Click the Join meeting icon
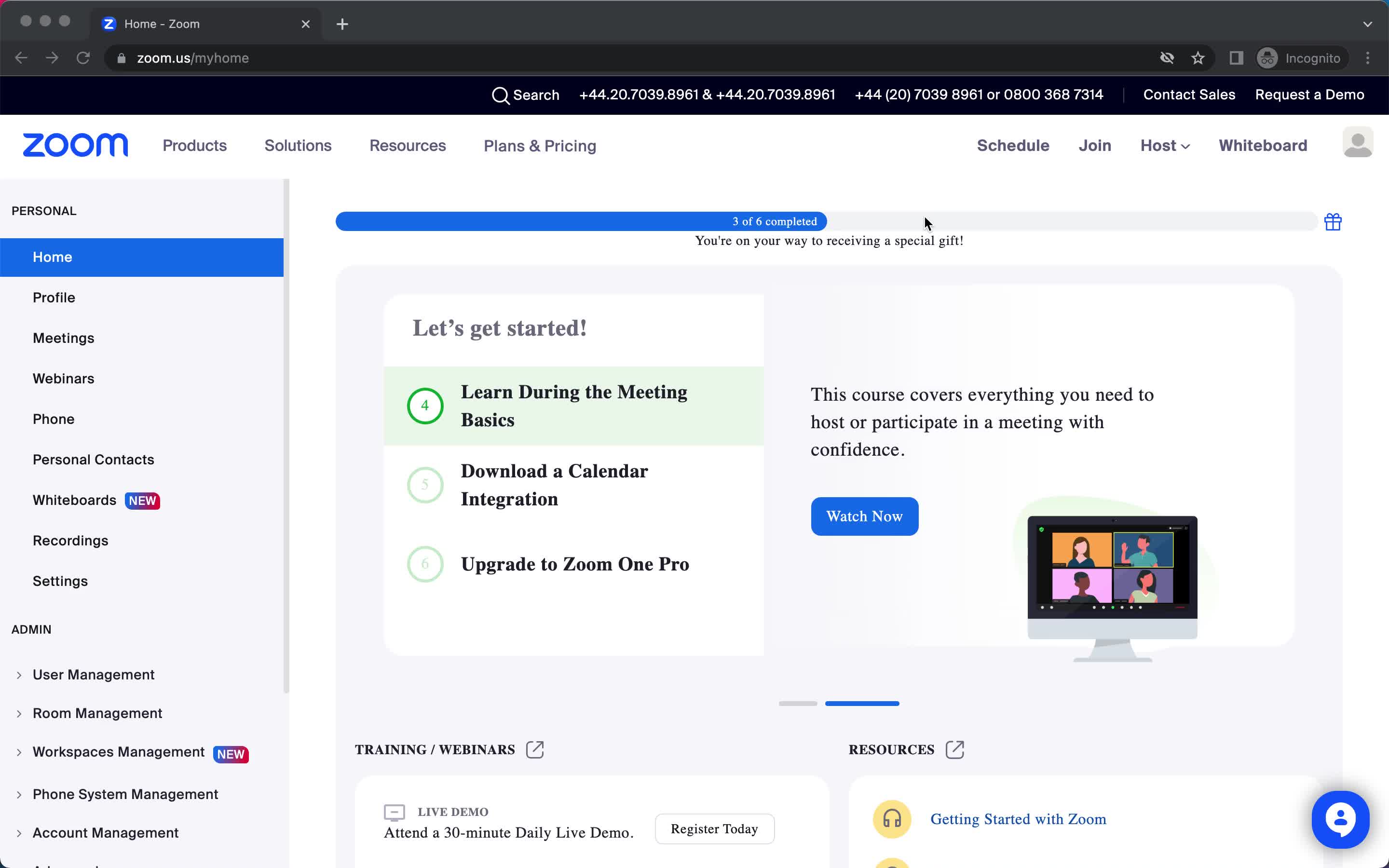1389x868 pixels. [1095, 145]
